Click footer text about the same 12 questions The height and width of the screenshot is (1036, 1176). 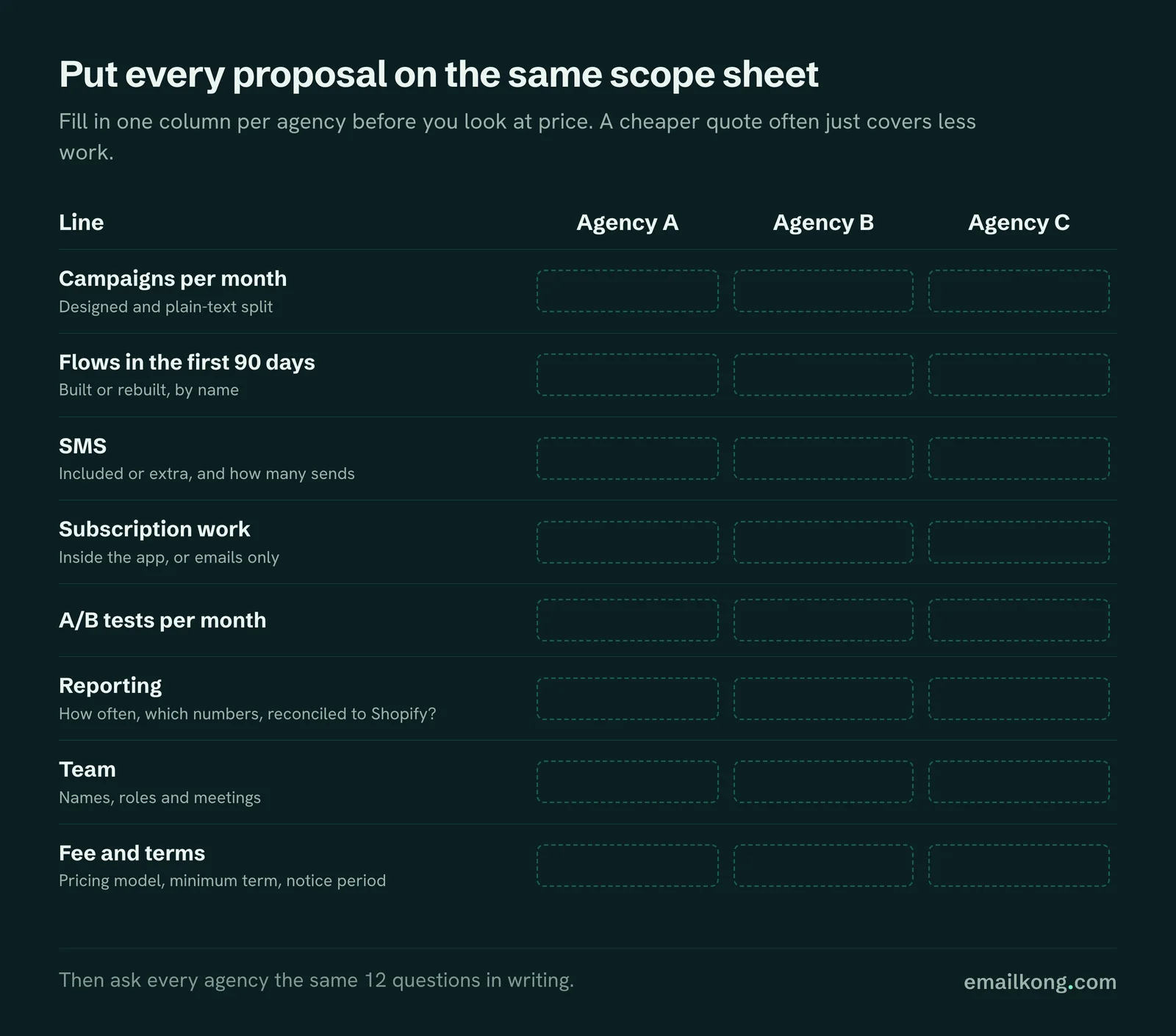click(316, 981)
